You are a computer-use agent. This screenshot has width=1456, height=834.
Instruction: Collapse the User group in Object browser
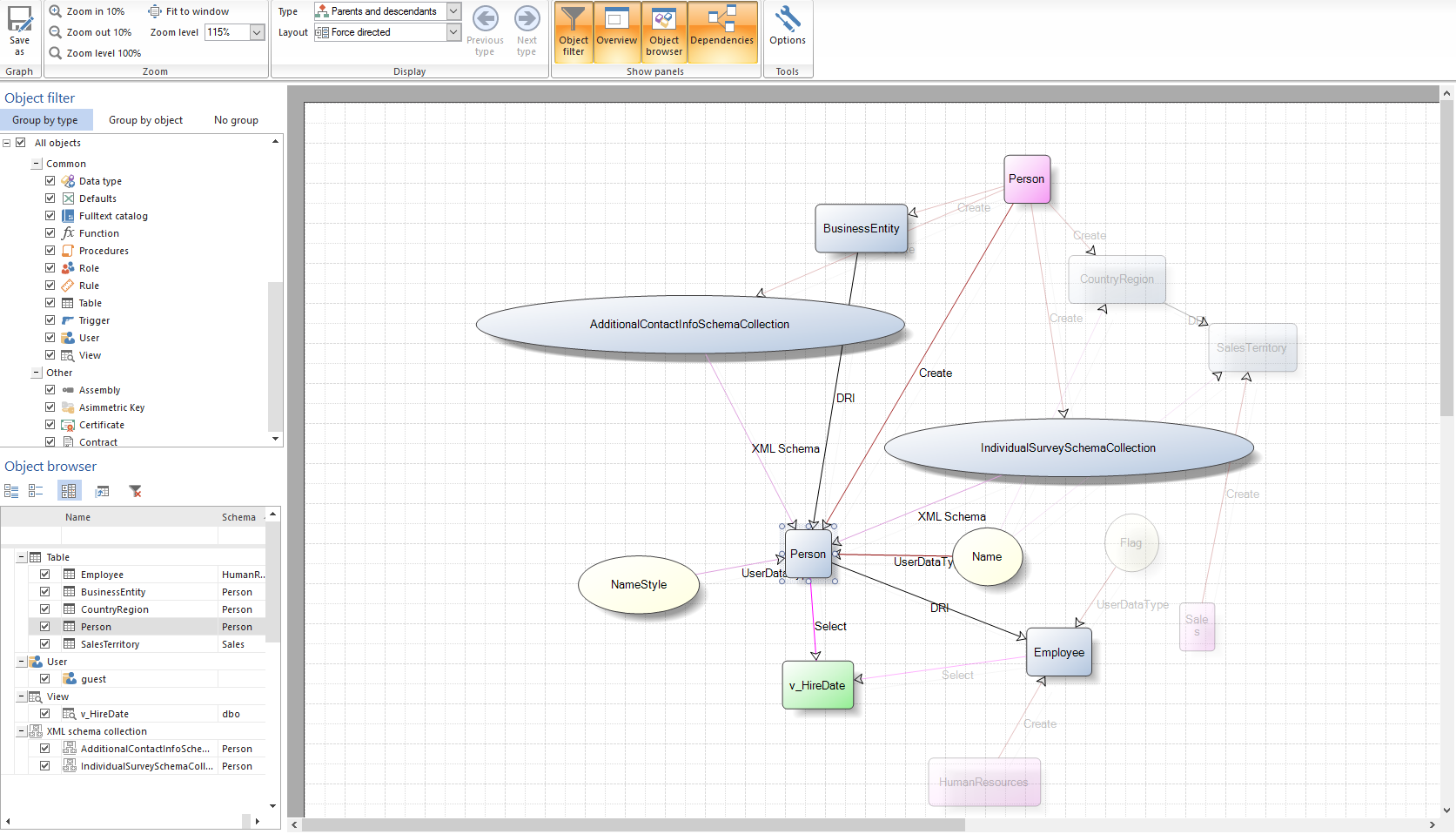coord(21,662)
